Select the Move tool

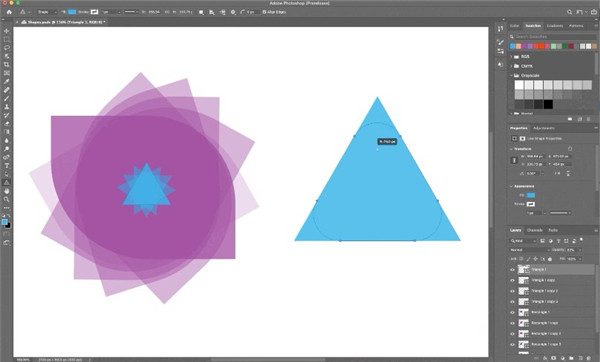[x=7, y=31]
